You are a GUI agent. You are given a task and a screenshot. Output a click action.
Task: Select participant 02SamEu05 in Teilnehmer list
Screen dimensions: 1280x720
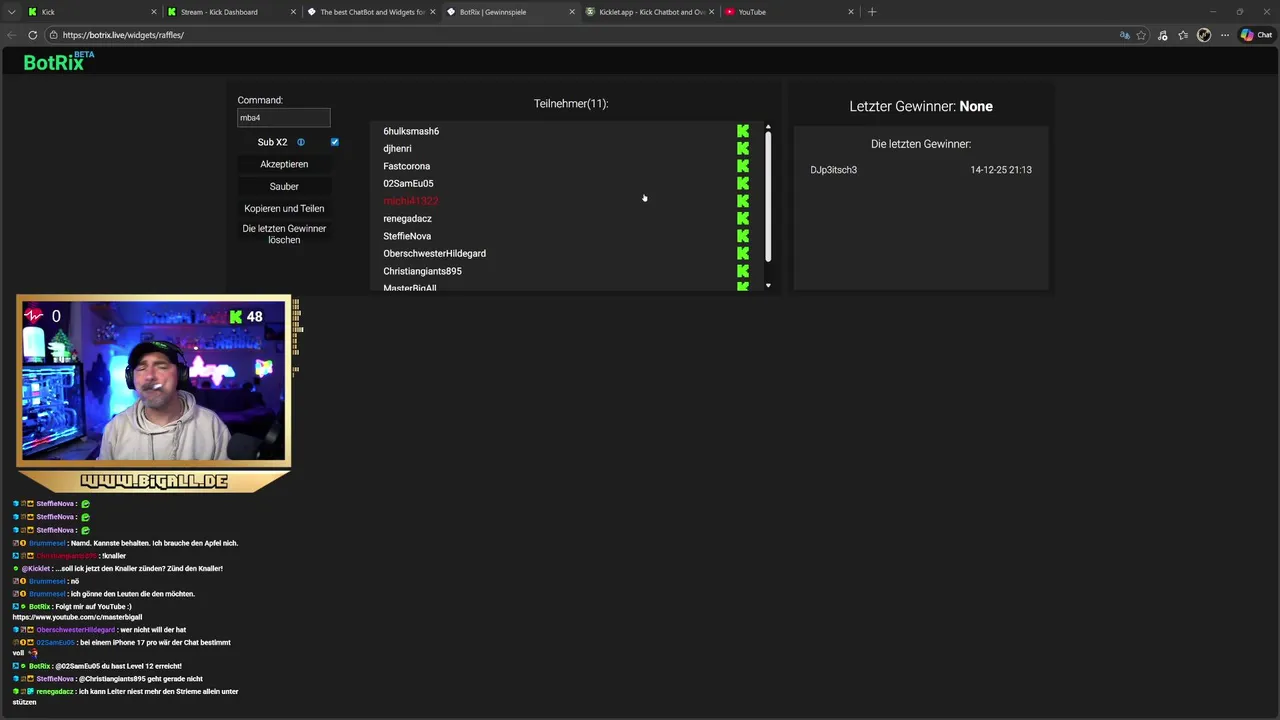pyautogui.click(x=408, y=183)
